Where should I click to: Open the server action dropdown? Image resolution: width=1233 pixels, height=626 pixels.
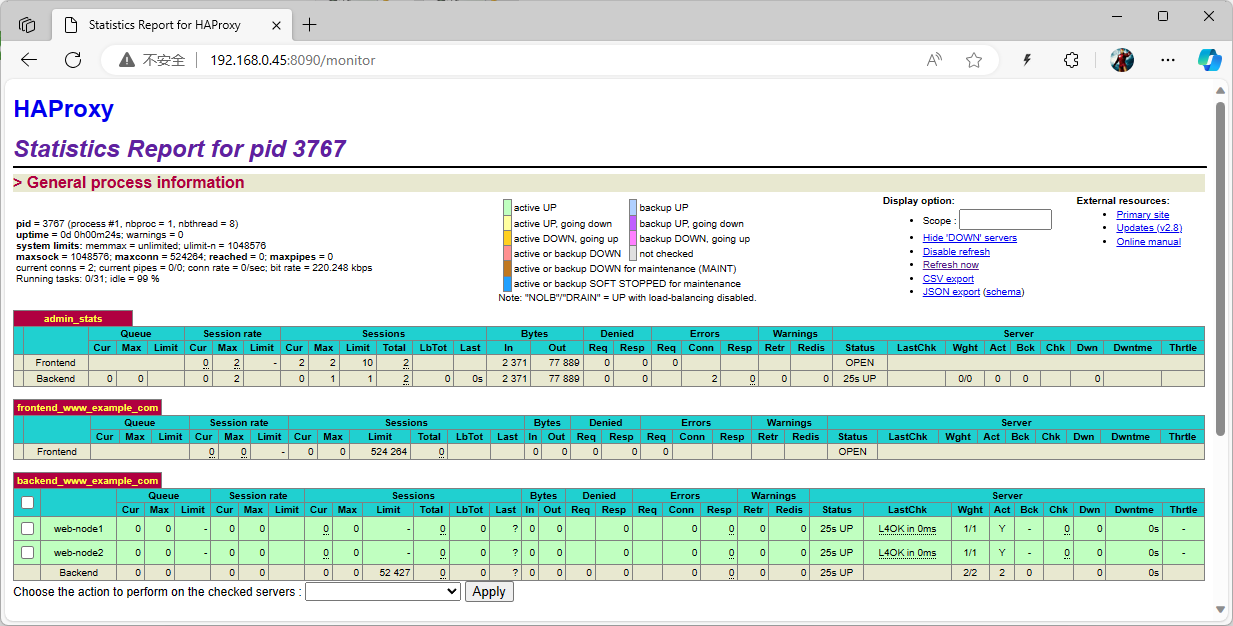click(382, 592)
